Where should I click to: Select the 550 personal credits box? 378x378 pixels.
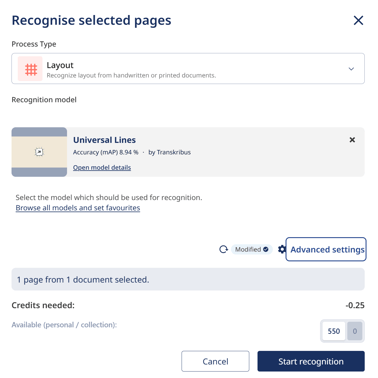click(x=334, y=331)
